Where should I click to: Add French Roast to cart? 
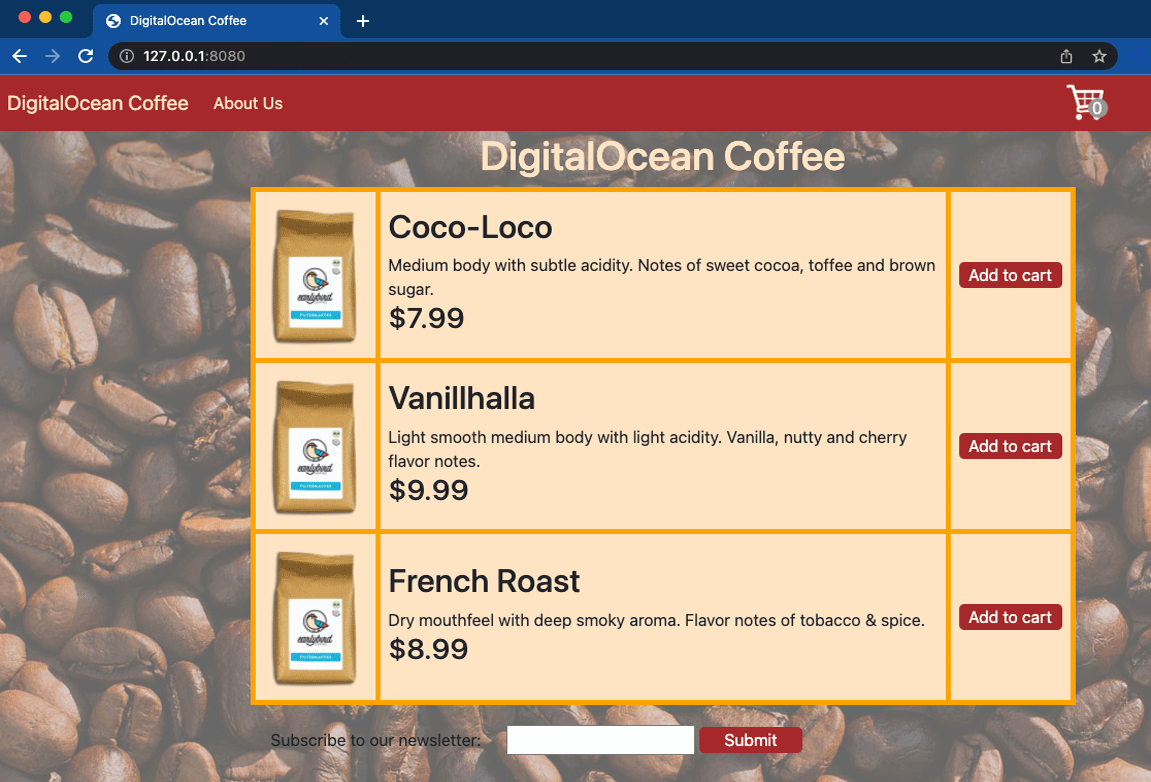coord(1010,618)
